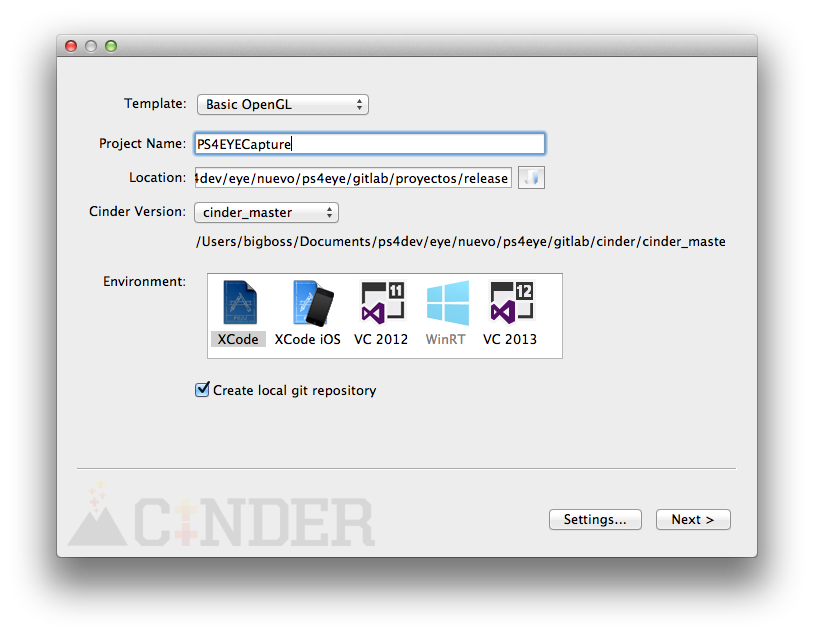Choose the XCode iOS environment icon
Screen dimensions: 814x636
coord(313,303)
